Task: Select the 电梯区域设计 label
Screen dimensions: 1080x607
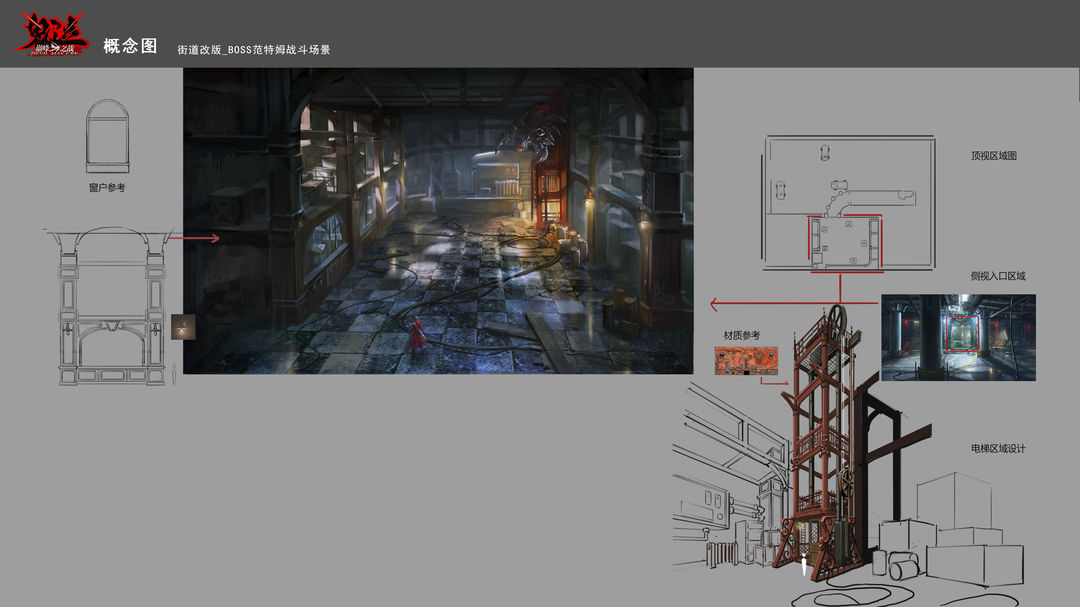Action: tap(997, 449)
